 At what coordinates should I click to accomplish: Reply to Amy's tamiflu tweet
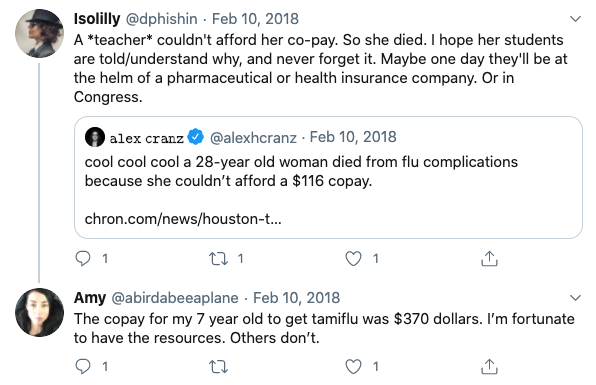[83, 366]
